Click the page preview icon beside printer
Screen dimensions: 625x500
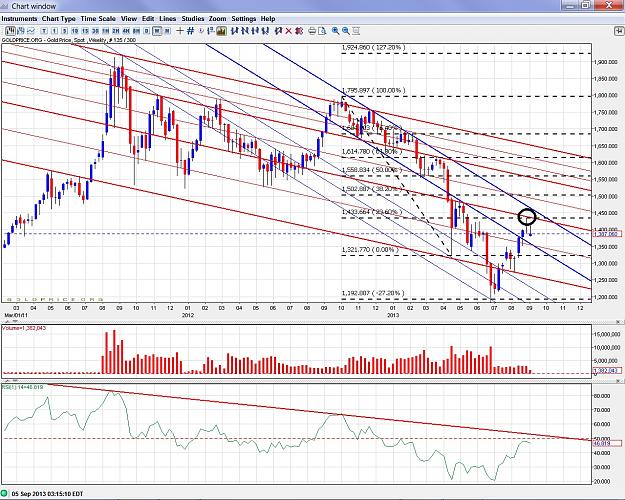tap(322, 31)
